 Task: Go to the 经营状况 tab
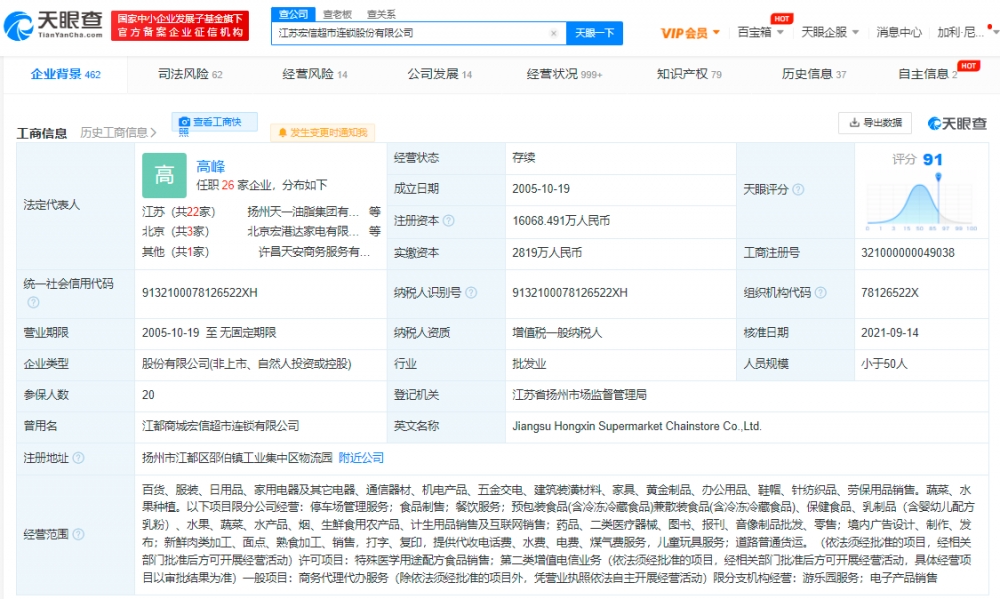tap(564, 75)
